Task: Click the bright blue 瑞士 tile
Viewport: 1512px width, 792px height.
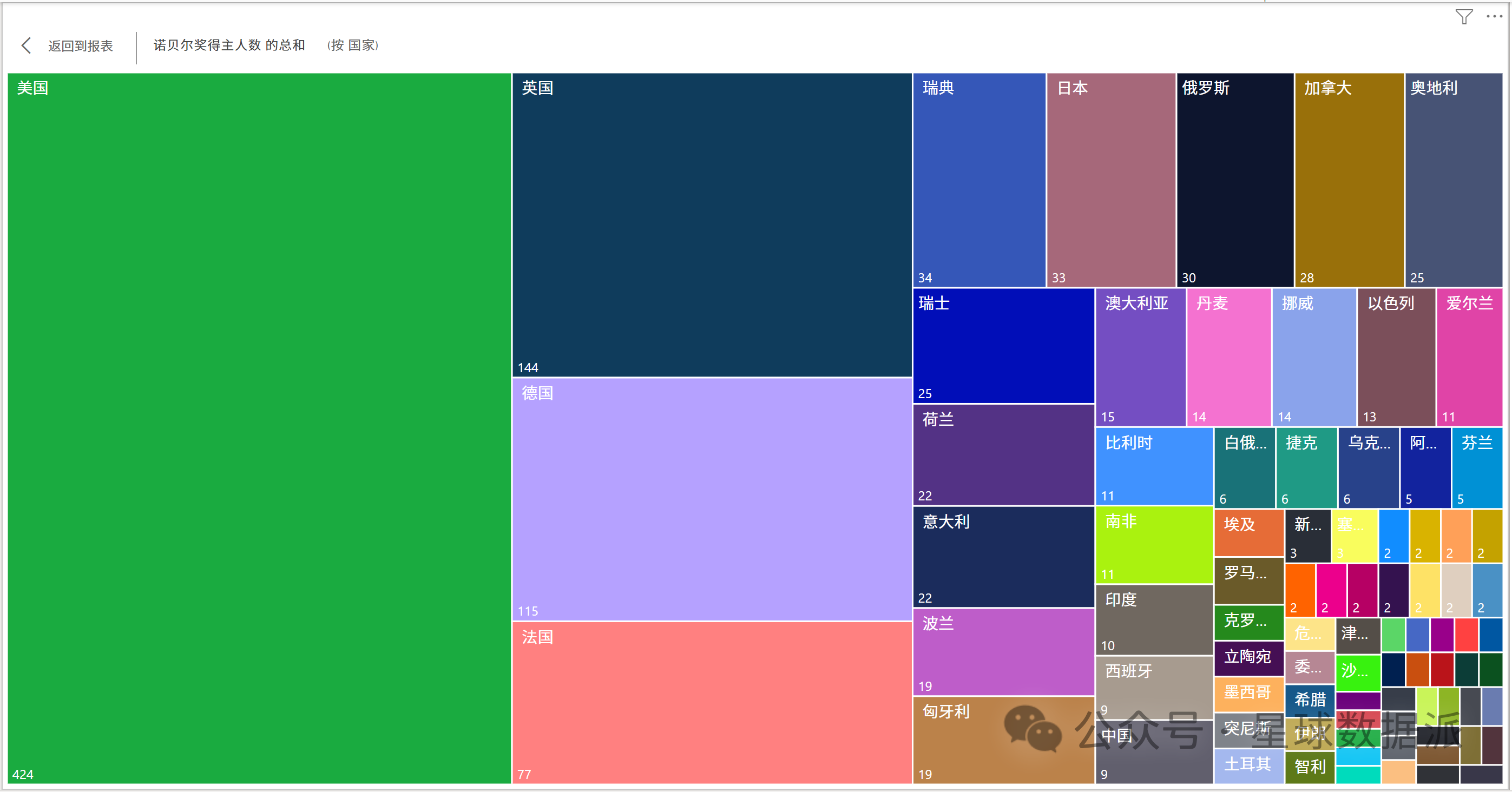Action: coord(1003,346)
